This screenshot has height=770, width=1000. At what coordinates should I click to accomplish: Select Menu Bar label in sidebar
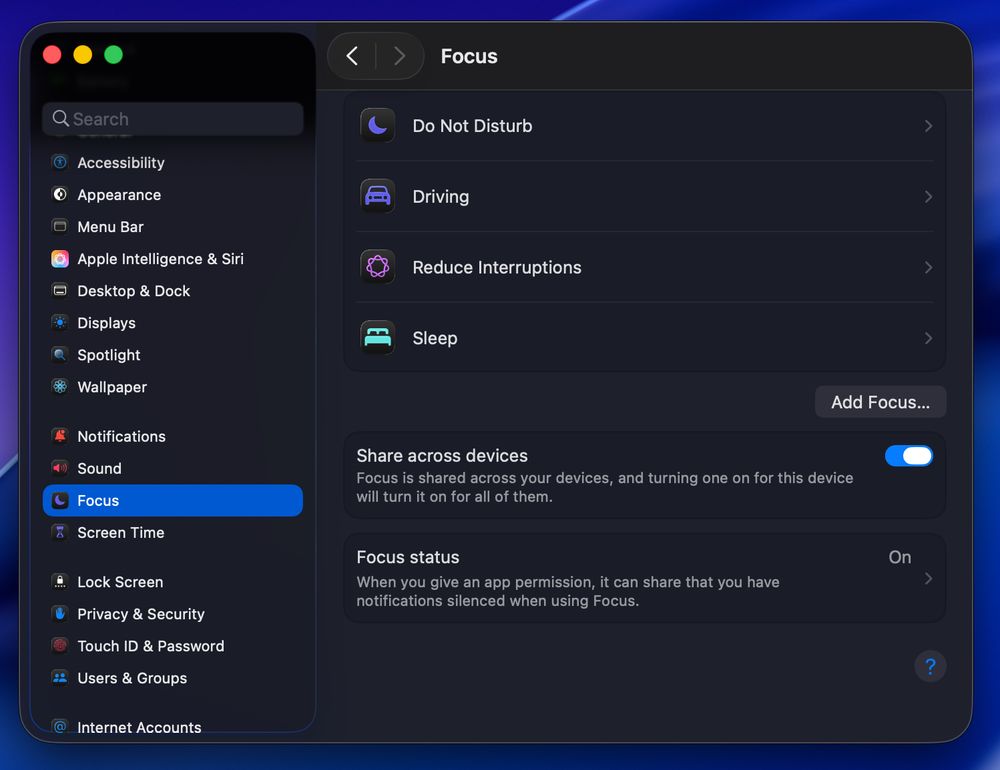(x=110, y=226)
